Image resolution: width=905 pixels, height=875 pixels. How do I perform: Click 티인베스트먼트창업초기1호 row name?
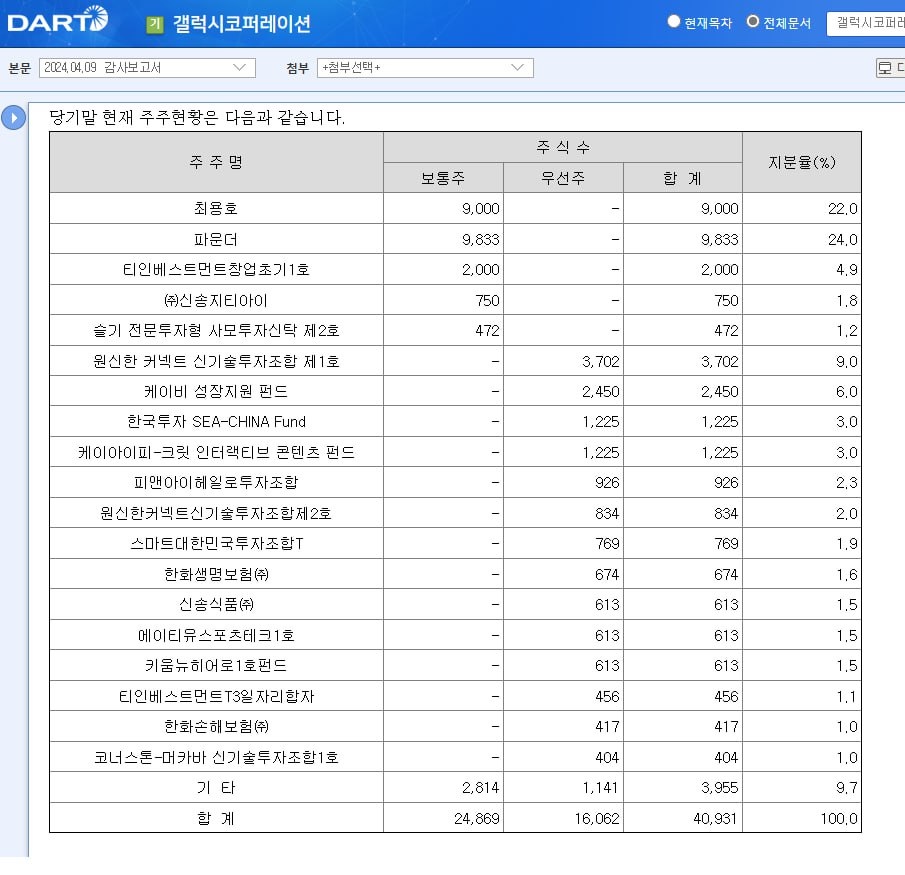216,270
